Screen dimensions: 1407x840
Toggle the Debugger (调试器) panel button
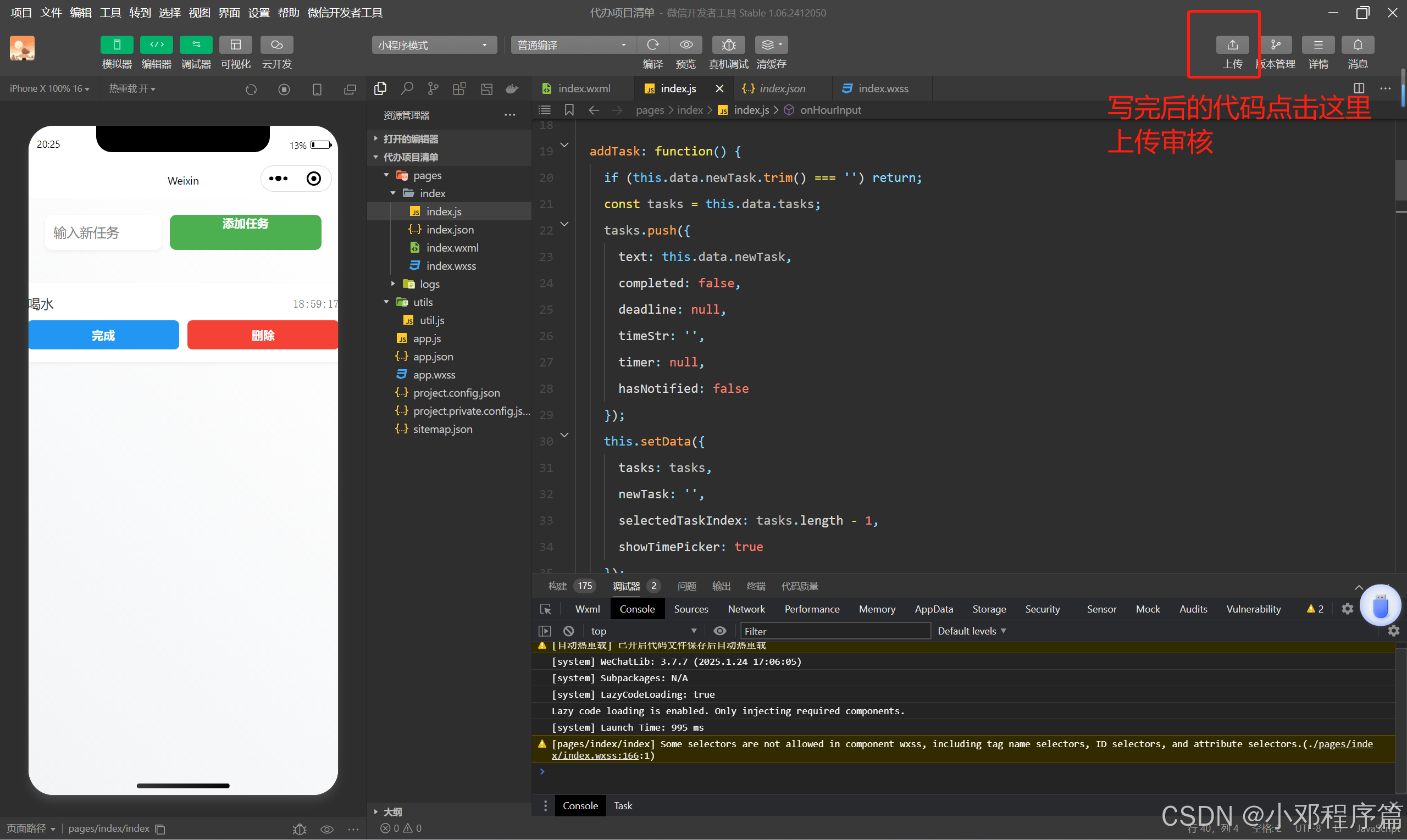[196, 44]
